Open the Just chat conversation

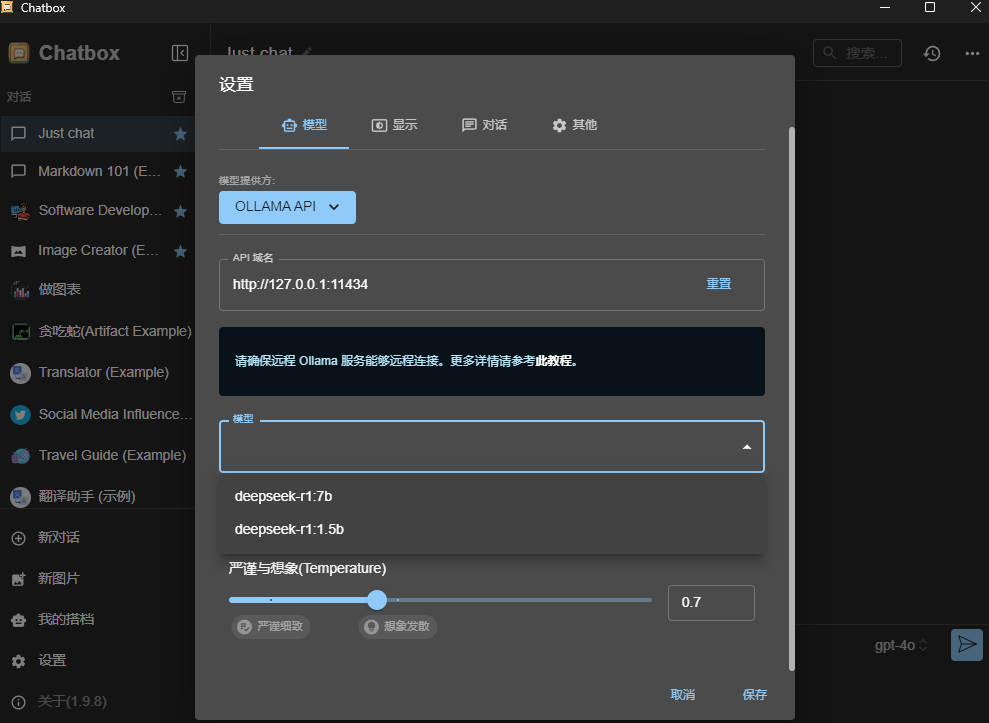pos(97,134)
